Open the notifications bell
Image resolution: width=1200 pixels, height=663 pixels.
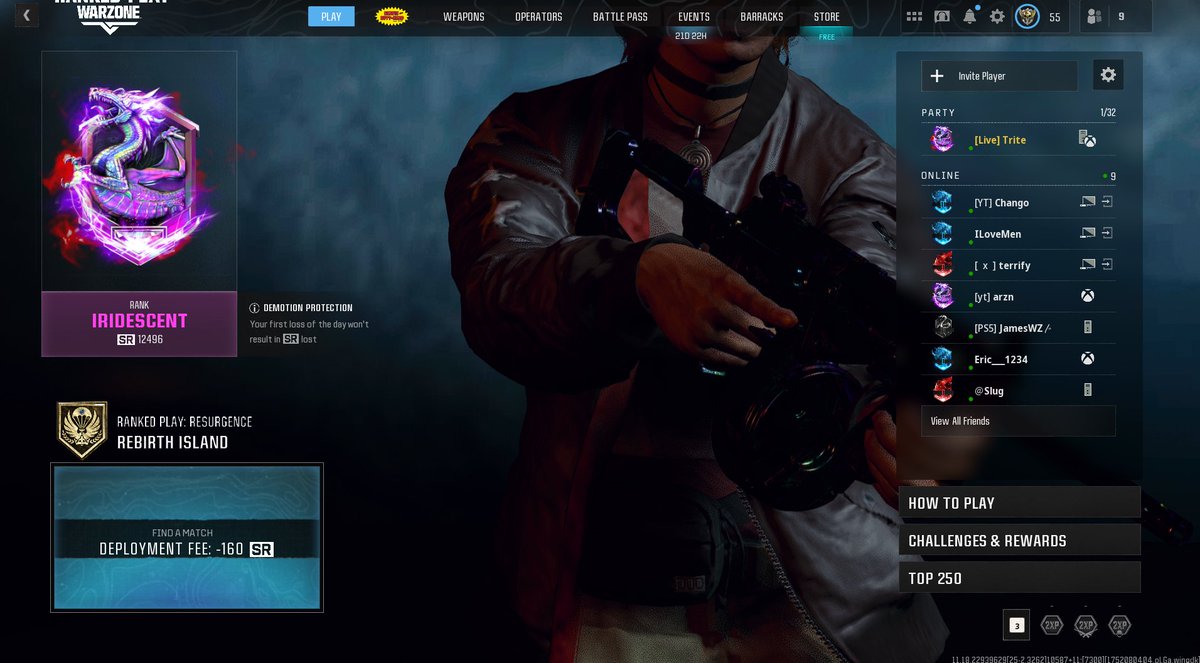click(970, 16)
